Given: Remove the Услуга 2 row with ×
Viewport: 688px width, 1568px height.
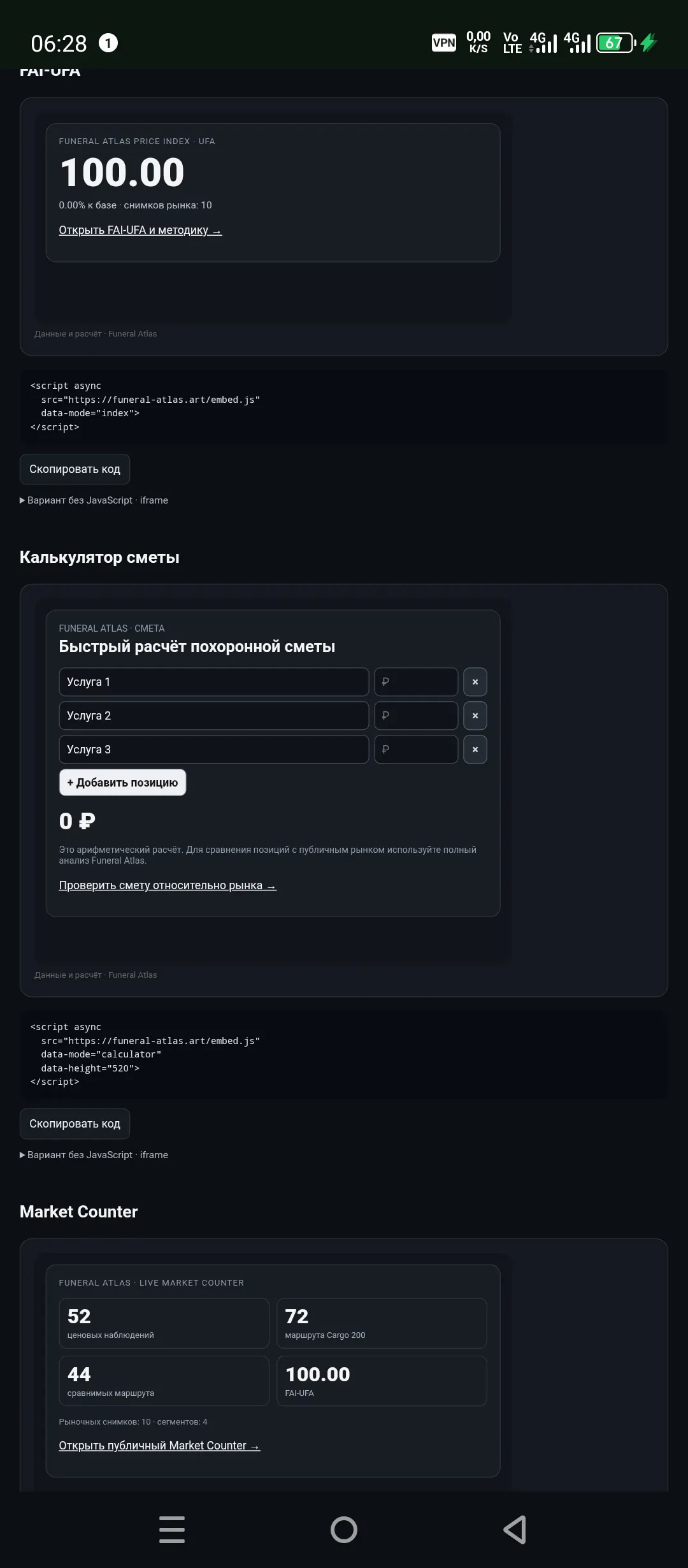Looking at the screenshot, I should tap(475, 716).
